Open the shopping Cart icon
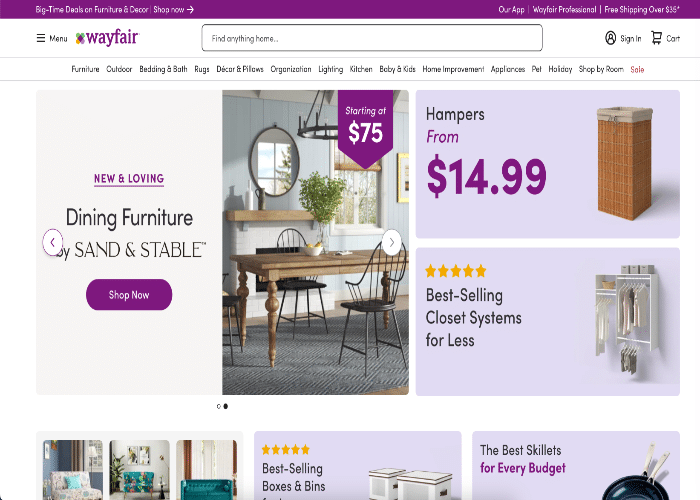This screenshot has height=500, width=700. (656, 38)
